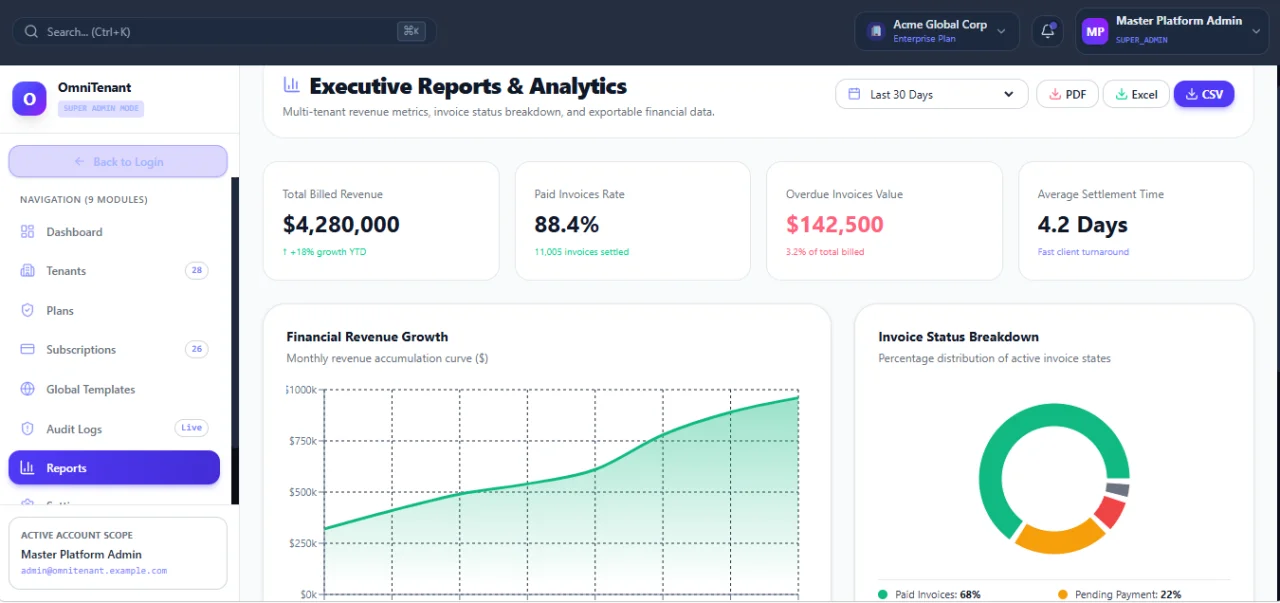Click the $4,280,000 total billed revenue value

click(x=341, y=224)
